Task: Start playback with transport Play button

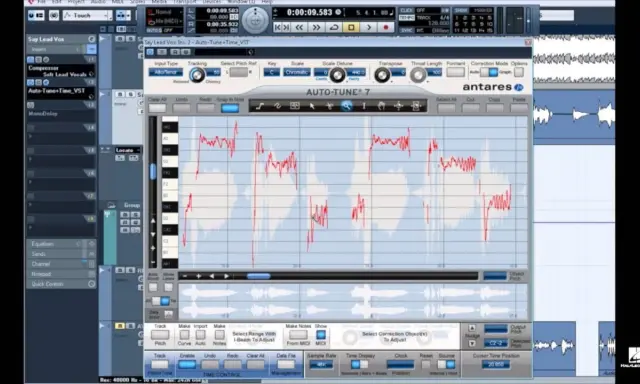Action: (369, 27)
